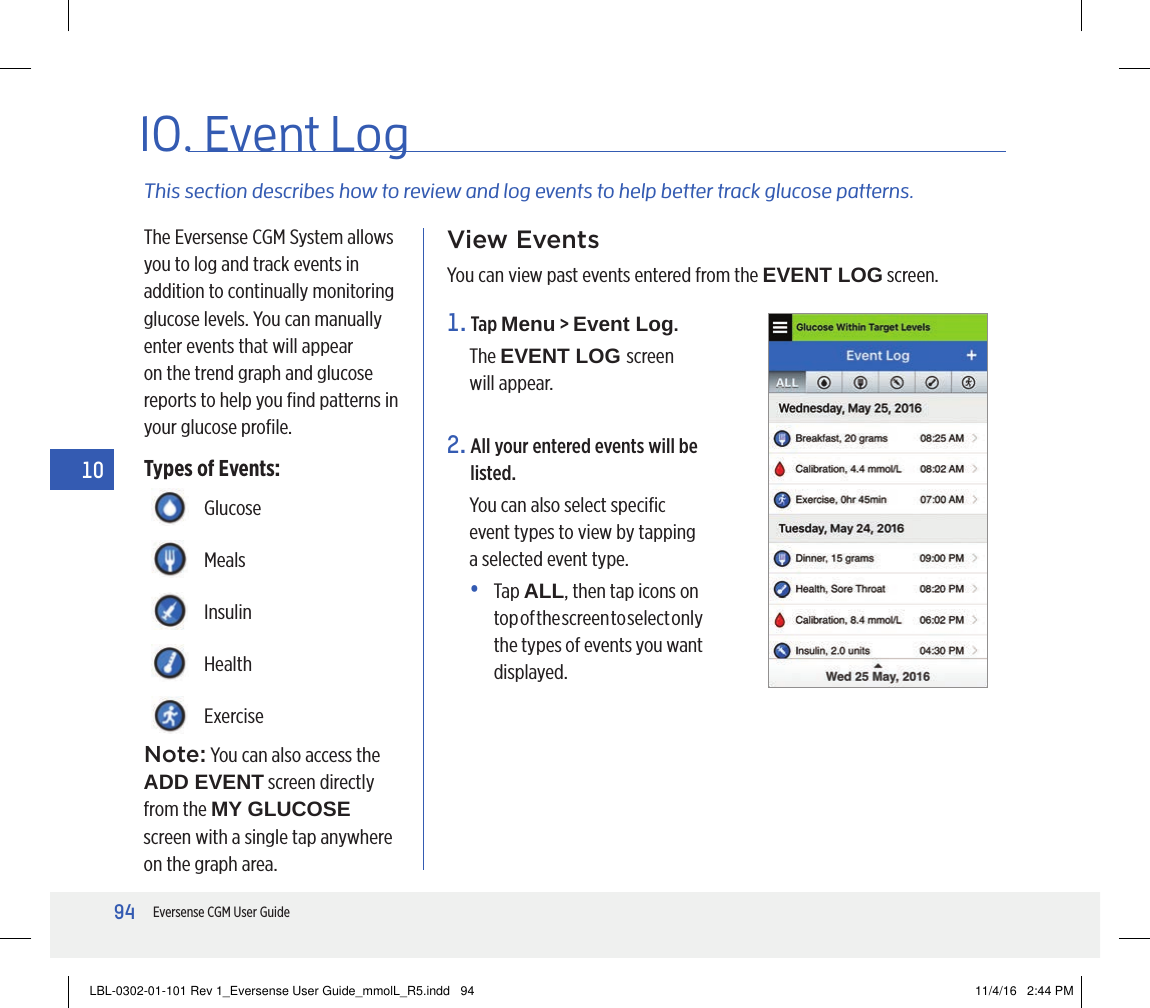Click the up arrow above Wed 25 May, 2016
Screen dimensions: 1150x1008
[x=878, y=664]
